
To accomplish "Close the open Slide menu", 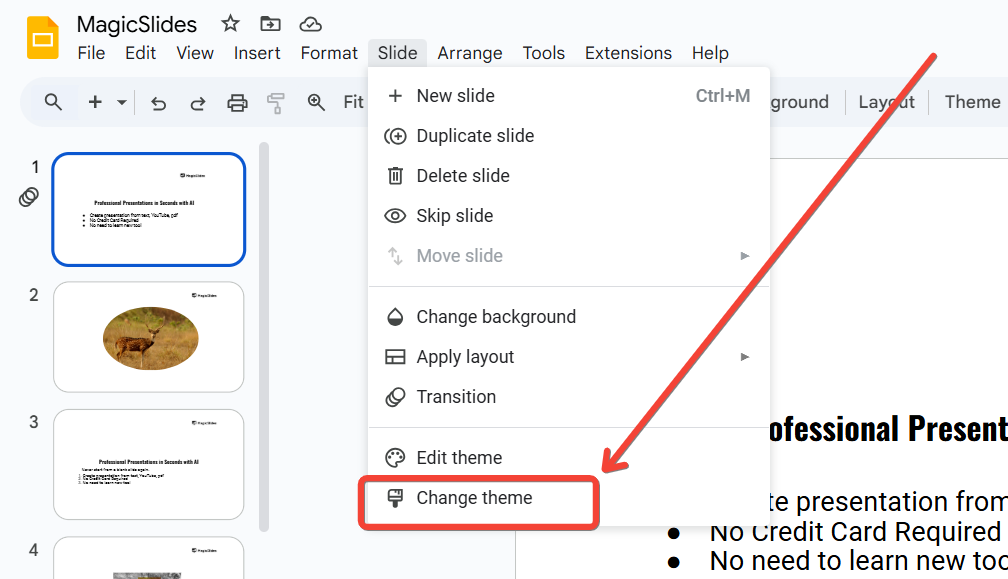I will coord(397,53).
